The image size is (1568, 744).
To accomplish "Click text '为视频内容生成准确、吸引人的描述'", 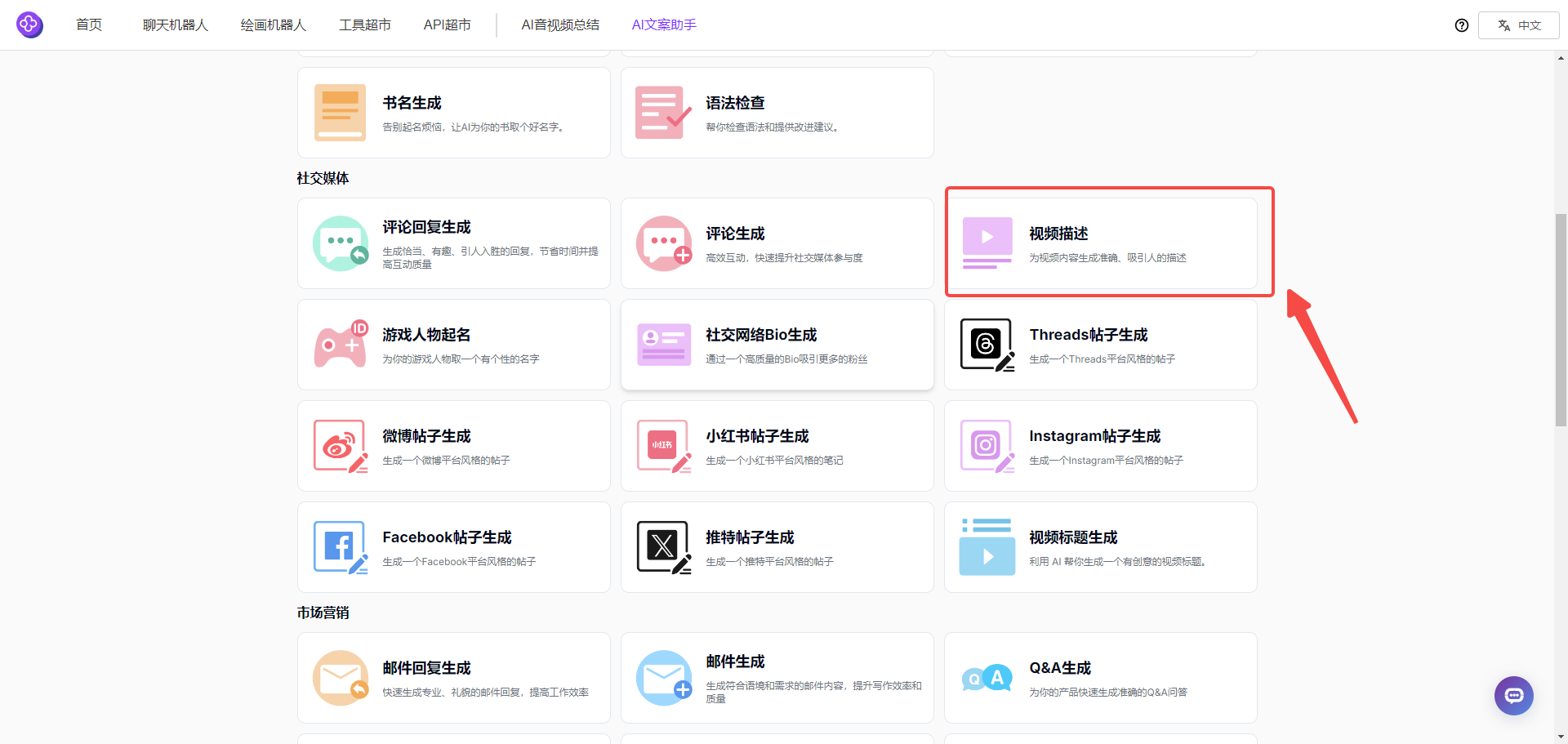I will pyautogui.click(x=1107, y=258).
